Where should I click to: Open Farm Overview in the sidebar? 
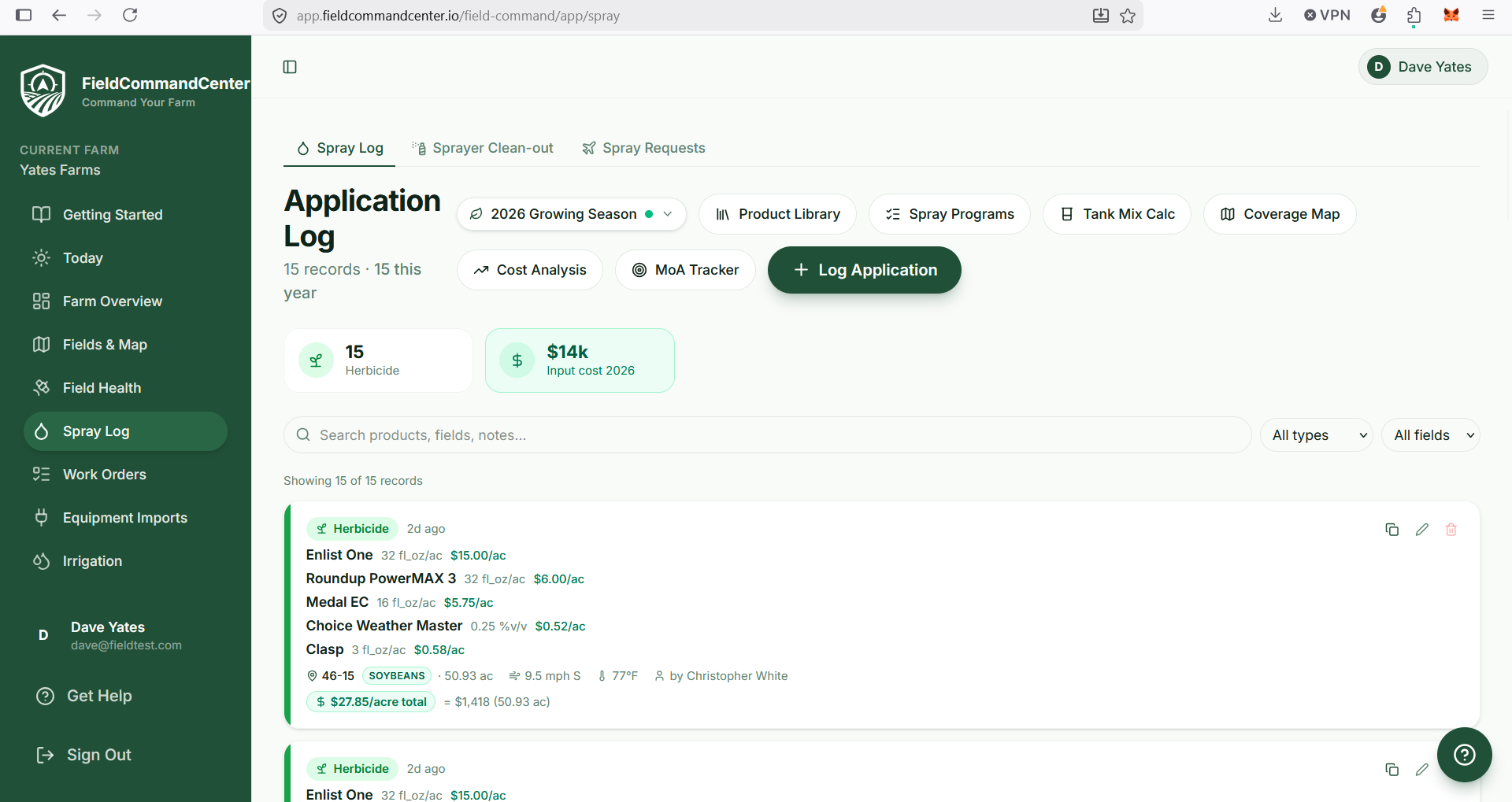click(125, 301)
